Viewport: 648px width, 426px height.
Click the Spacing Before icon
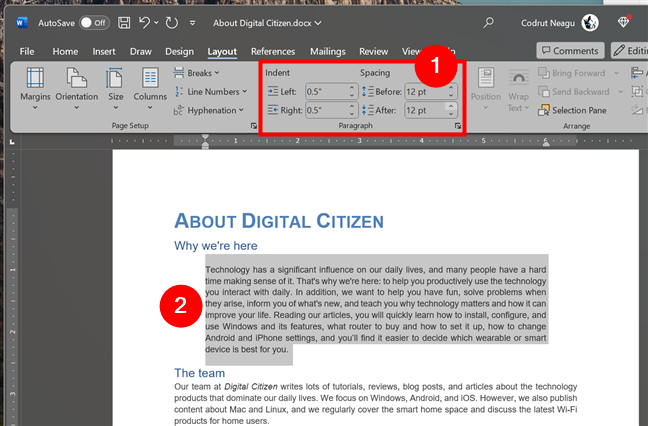[x=367, y=91]
